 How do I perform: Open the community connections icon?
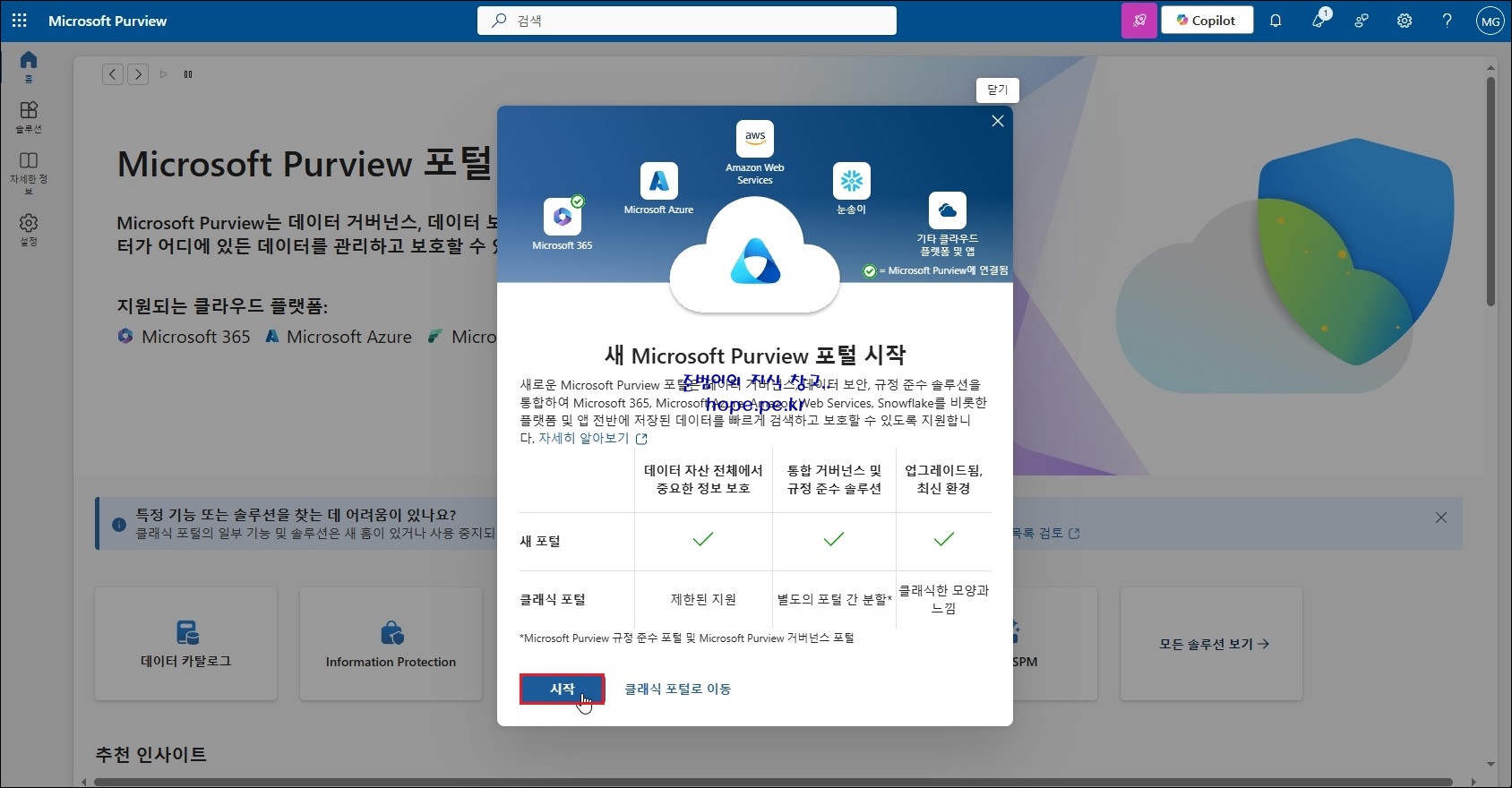(x=1362, y=21)
